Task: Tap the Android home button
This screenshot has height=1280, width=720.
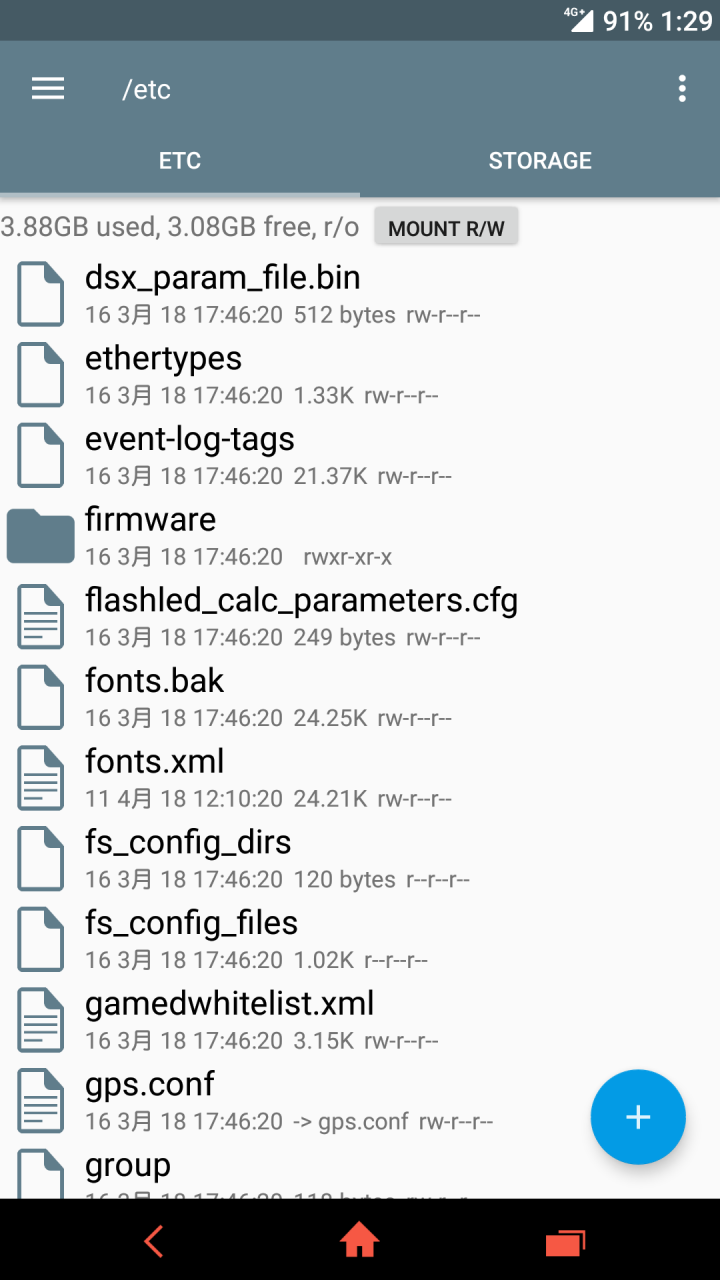Action: tap(360, 1241)
